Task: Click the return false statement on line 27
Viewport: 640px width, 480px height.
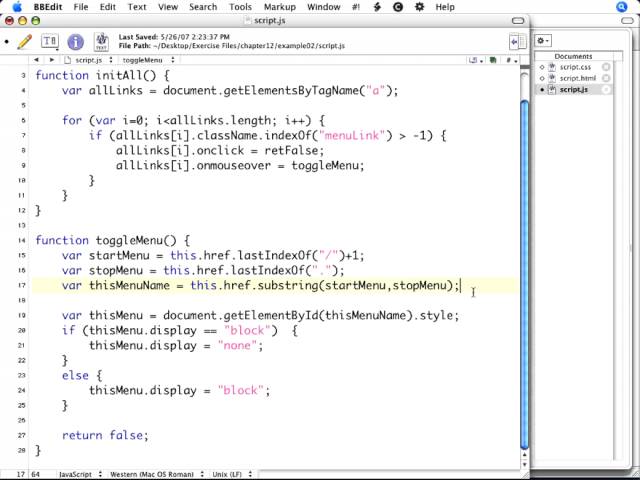Action: tap(105, 435)
